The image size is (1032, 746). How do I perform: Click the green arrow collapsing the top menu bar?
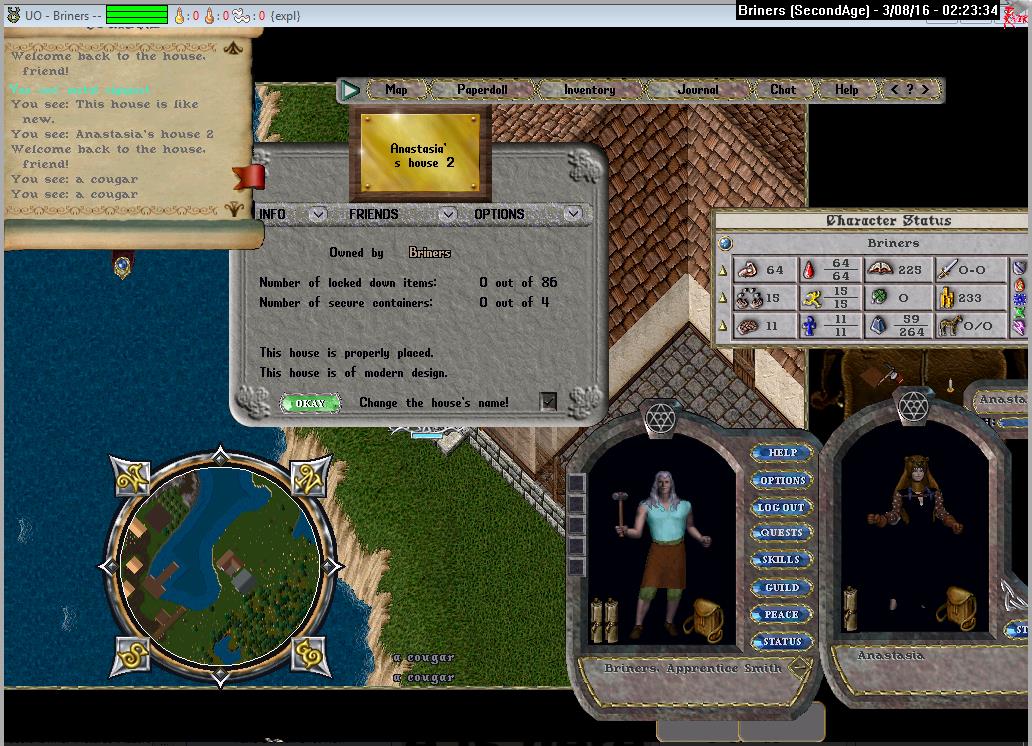[x=349, y=90]
